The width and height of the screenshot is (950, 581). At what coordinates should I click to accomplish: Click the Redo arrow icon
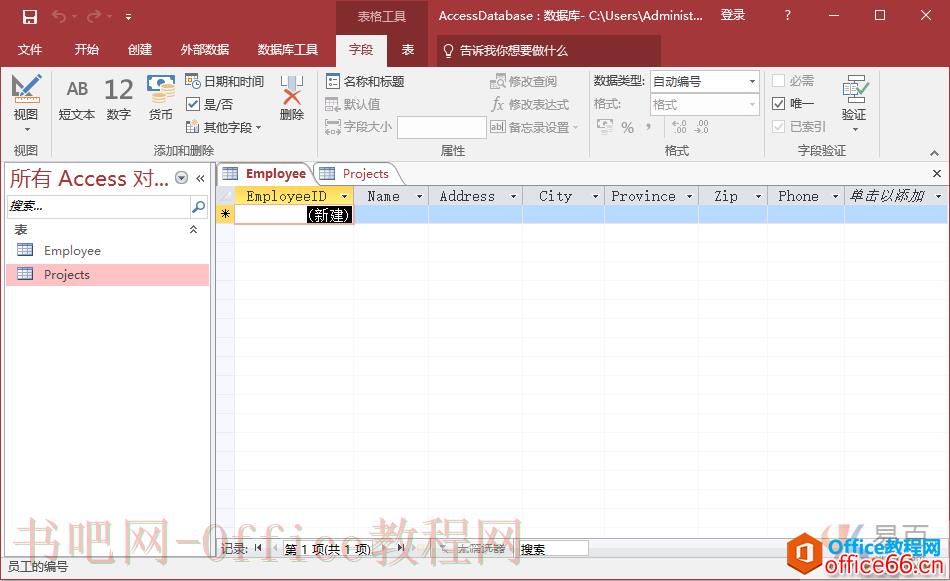tap(94, 17)
